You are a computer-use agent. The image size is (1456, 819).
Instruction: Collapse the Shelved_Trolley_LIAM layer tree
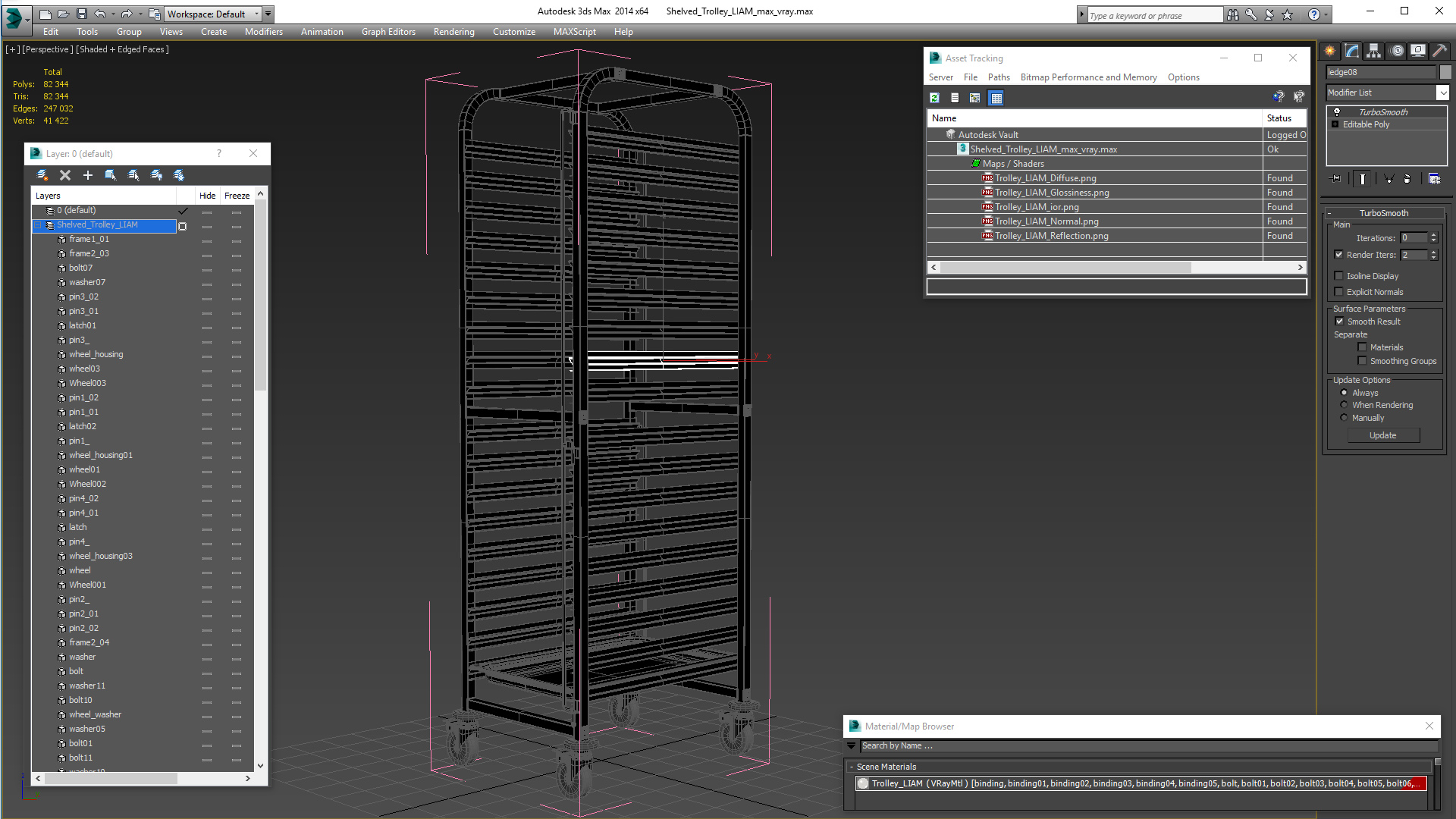pyautogui.click(x=37, y=225)
